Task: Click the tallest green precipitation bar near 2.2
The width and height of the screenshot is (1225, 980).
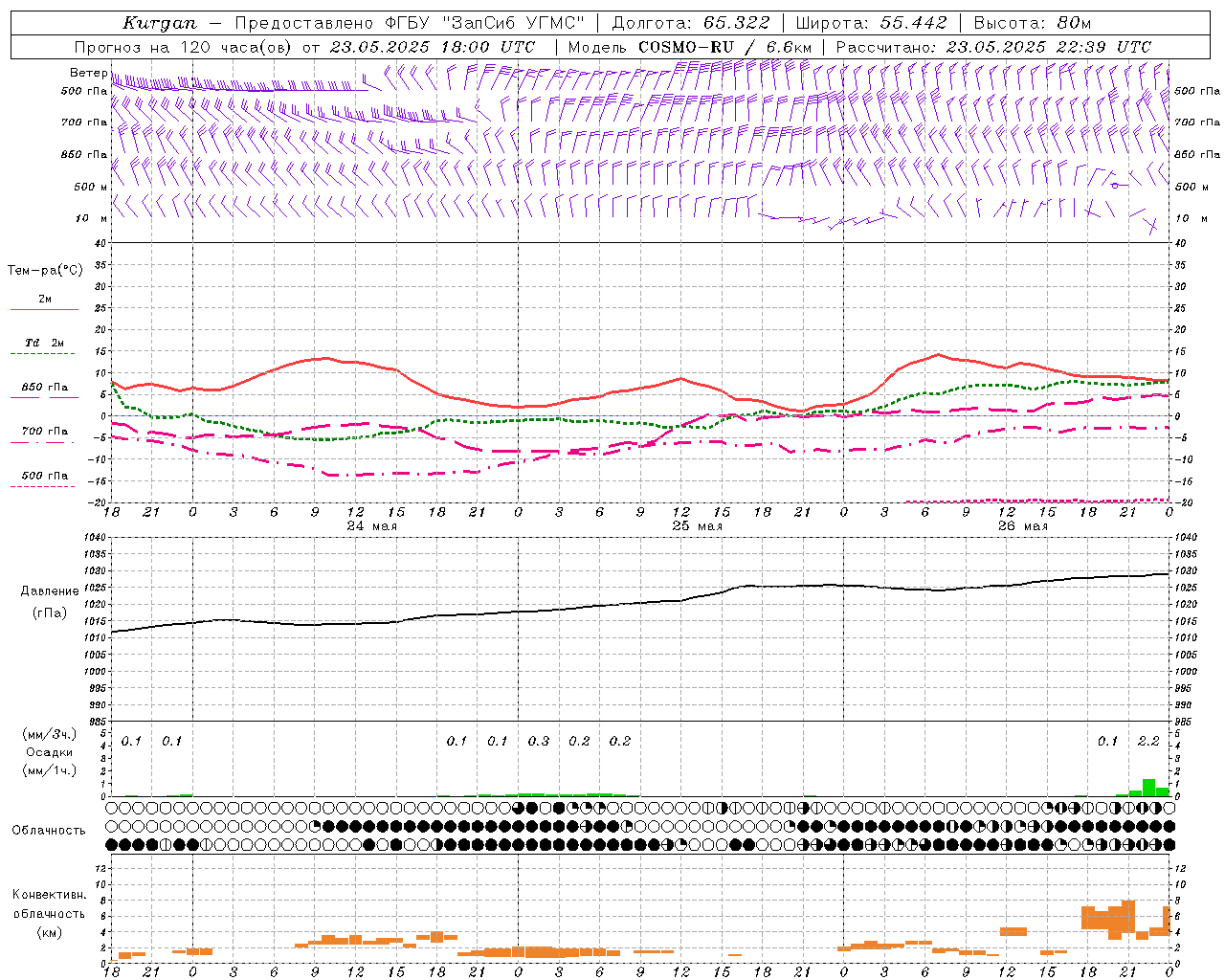Action: coord(1148,788)
